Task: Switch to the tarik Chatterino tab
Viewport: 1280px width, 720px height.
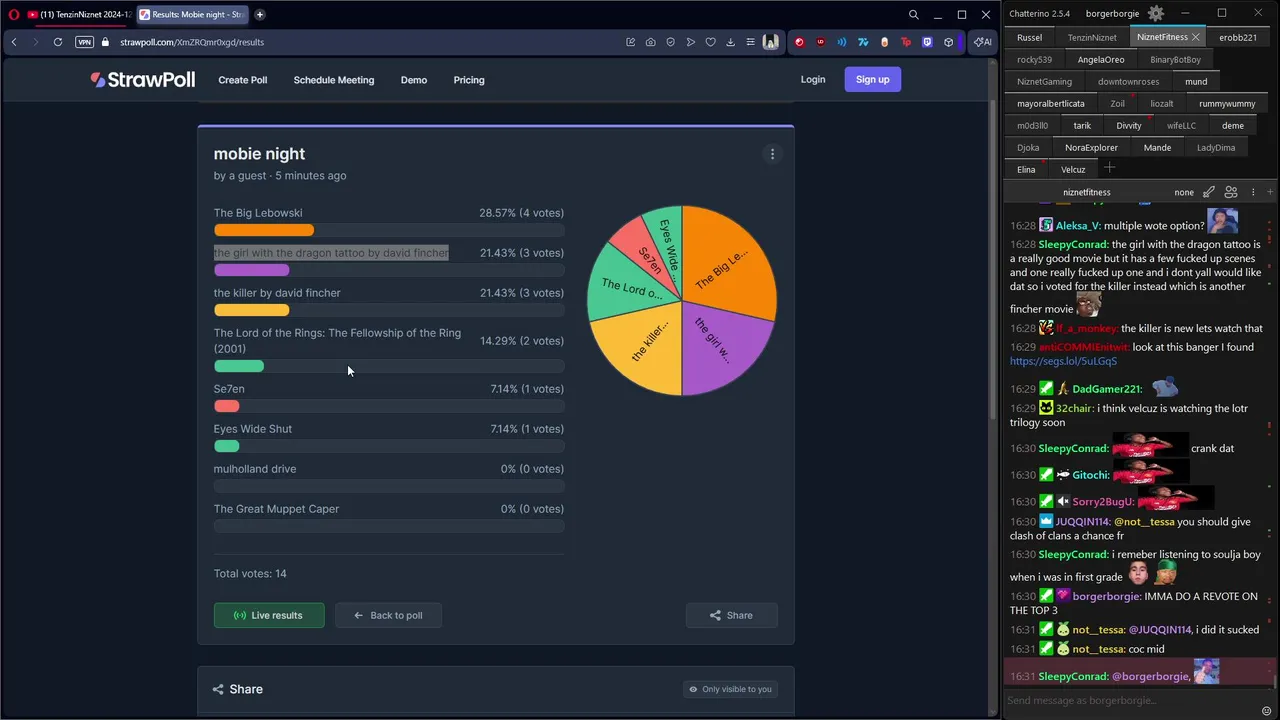Action: (1082, 125)
